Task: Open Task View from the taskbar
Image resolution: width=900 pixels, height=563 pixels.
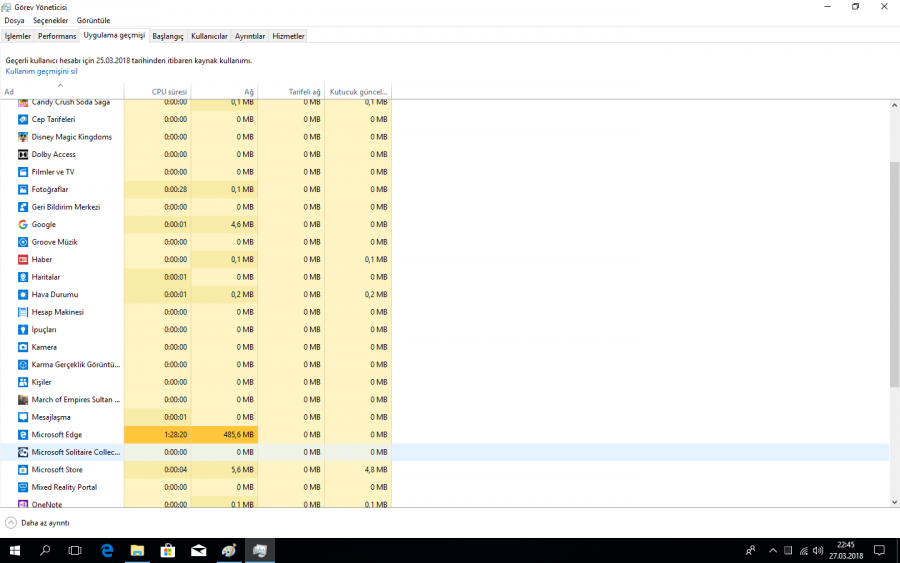Action: (x=75, y=551)
